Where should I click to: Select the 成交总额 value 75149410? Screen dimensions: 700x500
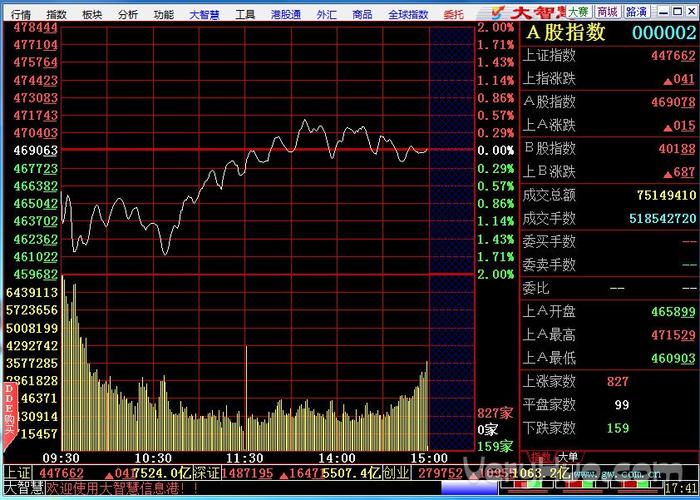point(667,195)
